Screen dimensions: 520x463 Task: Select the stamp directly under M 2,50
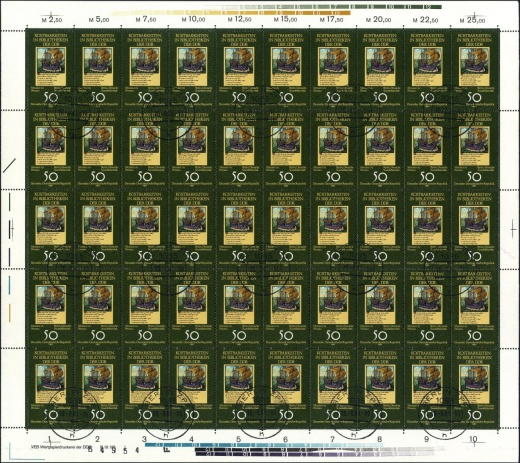tap(49, 69)
